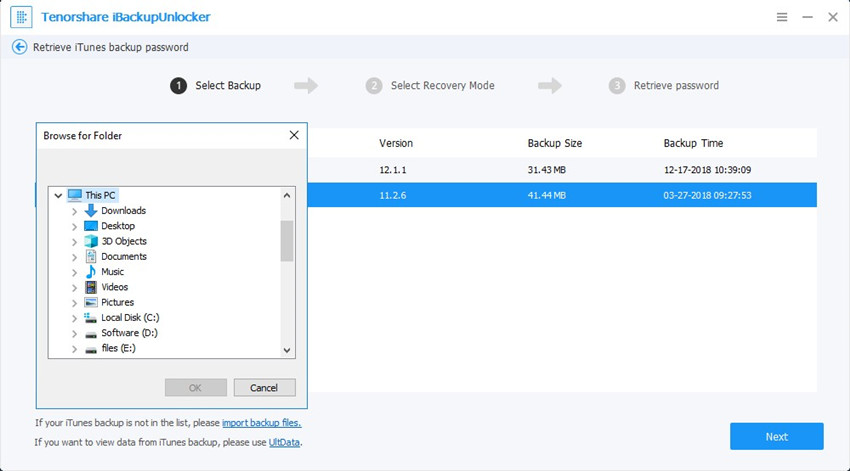Click backup time 03-27-2018 09:27:53
The height and width of the screenshot is (471, 850).
tap(707, 195)
